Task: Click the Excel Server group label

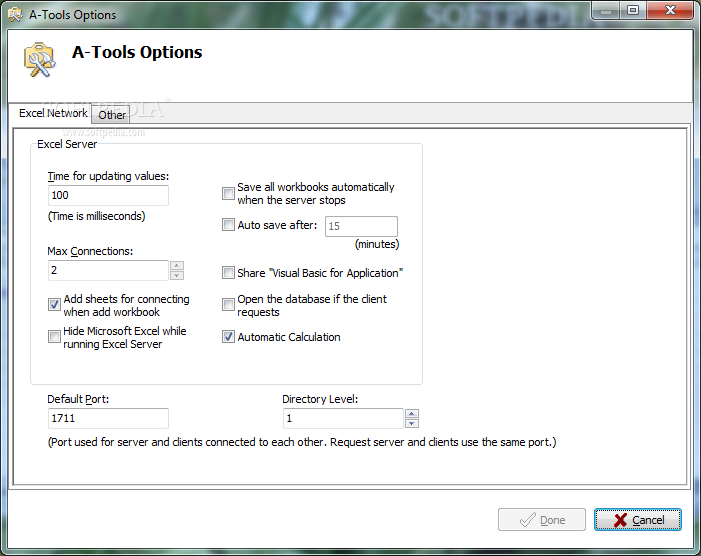Action: tap(67, 144)
